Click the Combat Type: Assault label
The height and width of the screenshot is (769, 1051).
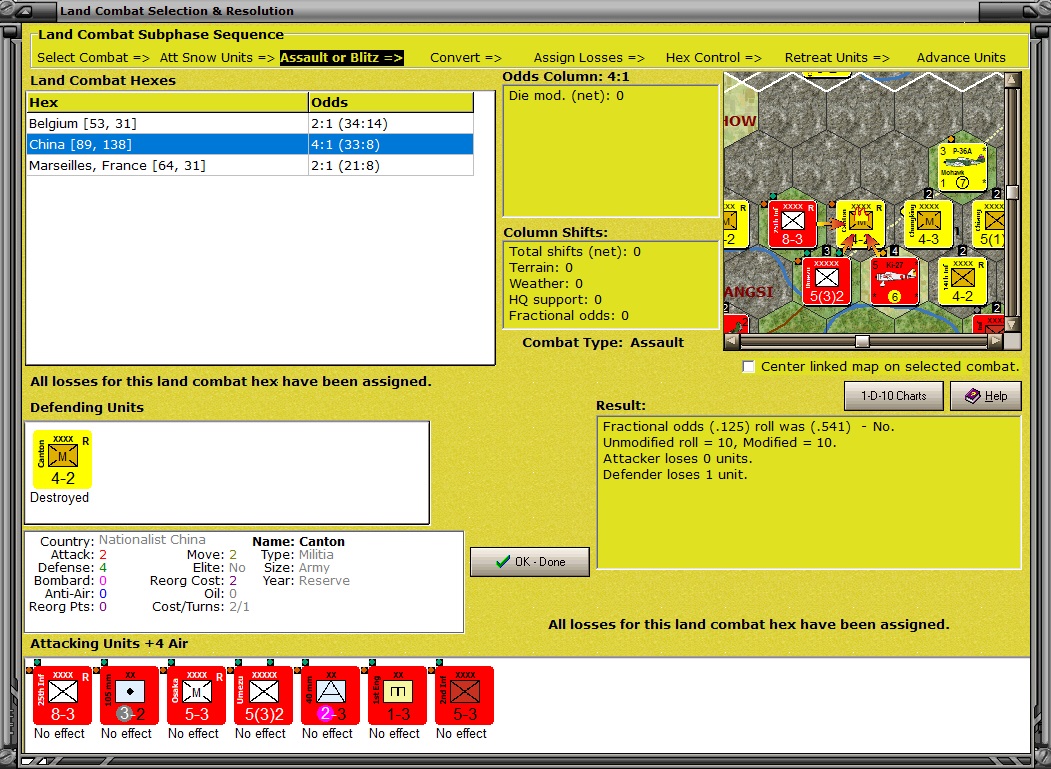pyautogui.click(x=603, y=343)
